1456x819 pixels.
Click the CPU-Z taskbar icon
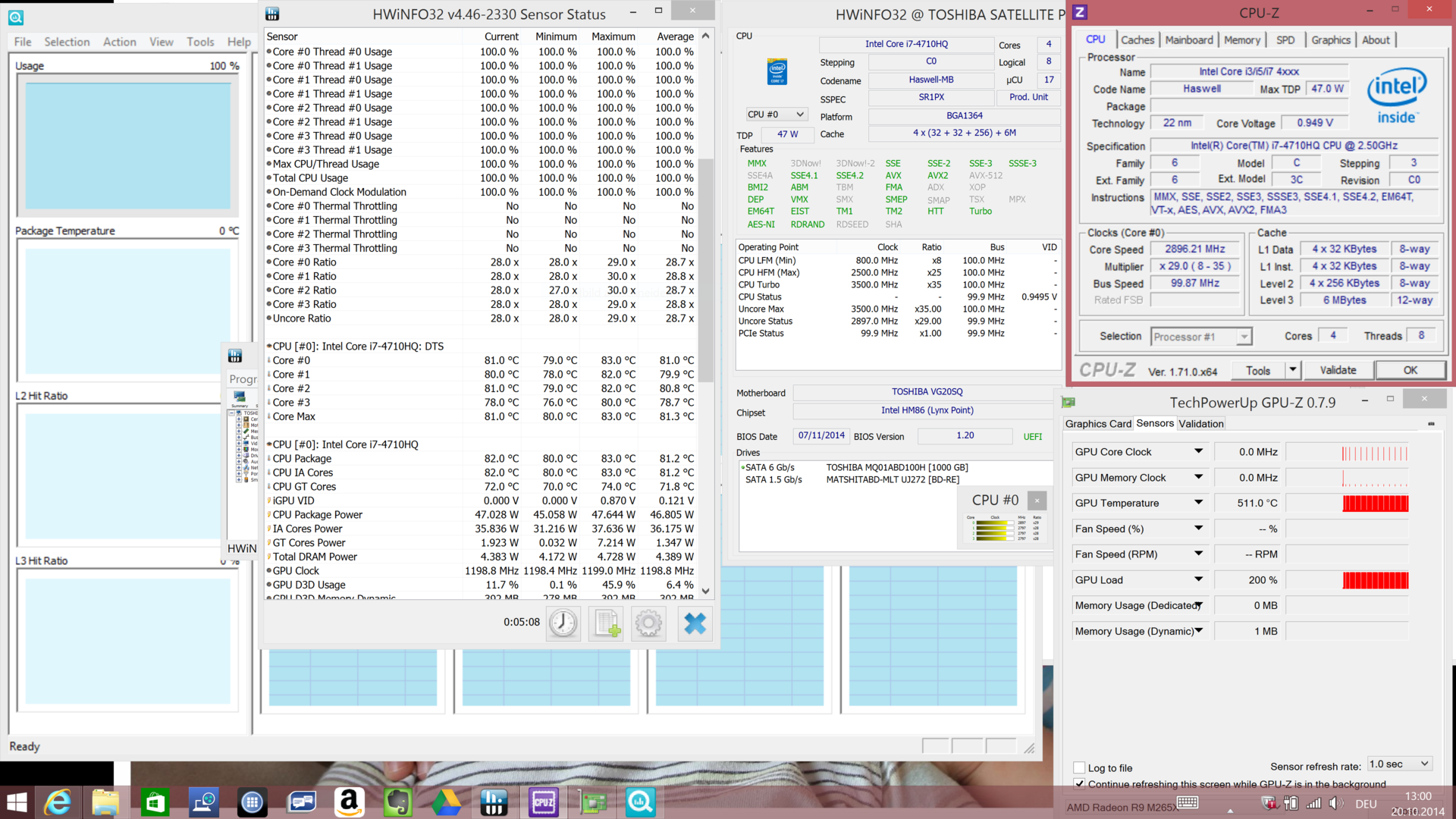click(544, 802)
